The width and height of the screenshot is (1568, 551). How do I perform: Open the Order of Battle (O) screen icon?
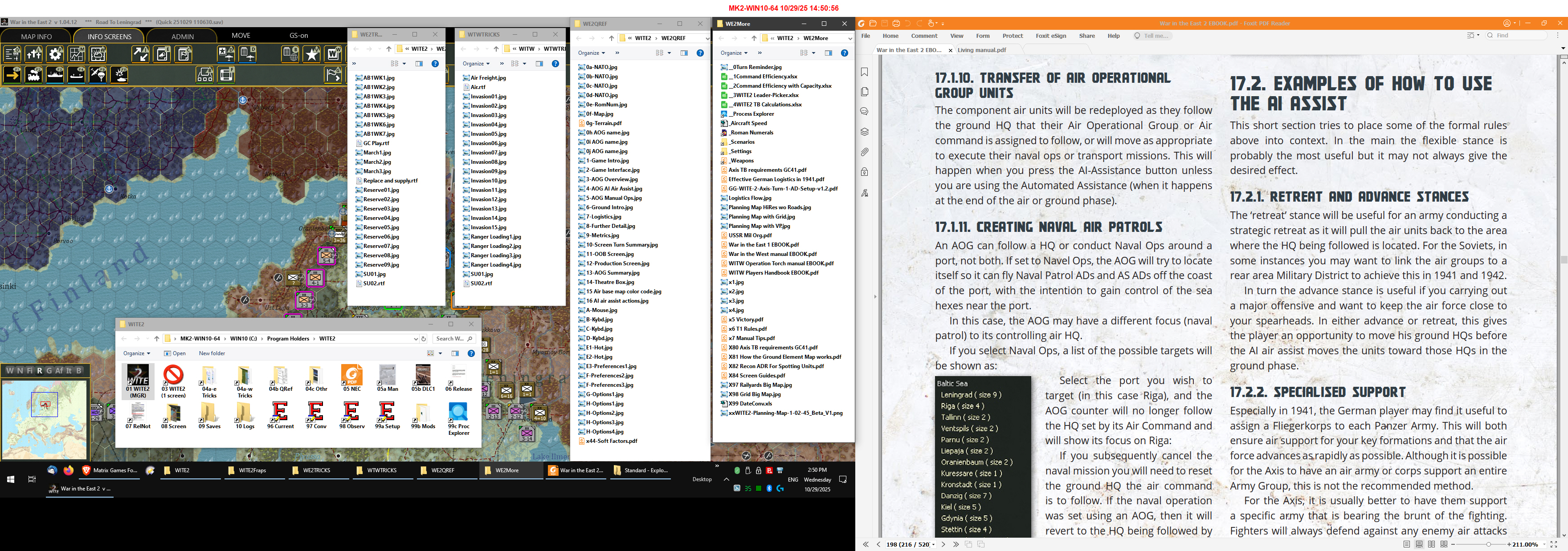point(12,55)
